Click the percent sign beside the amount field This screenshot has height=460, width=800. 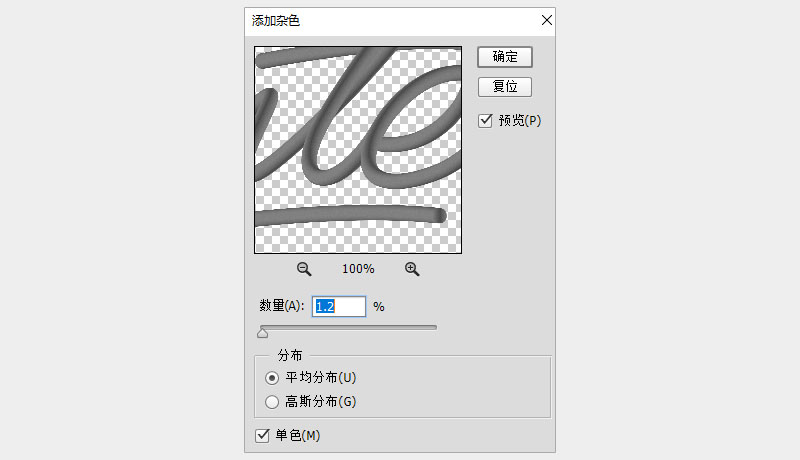(379, 307)
